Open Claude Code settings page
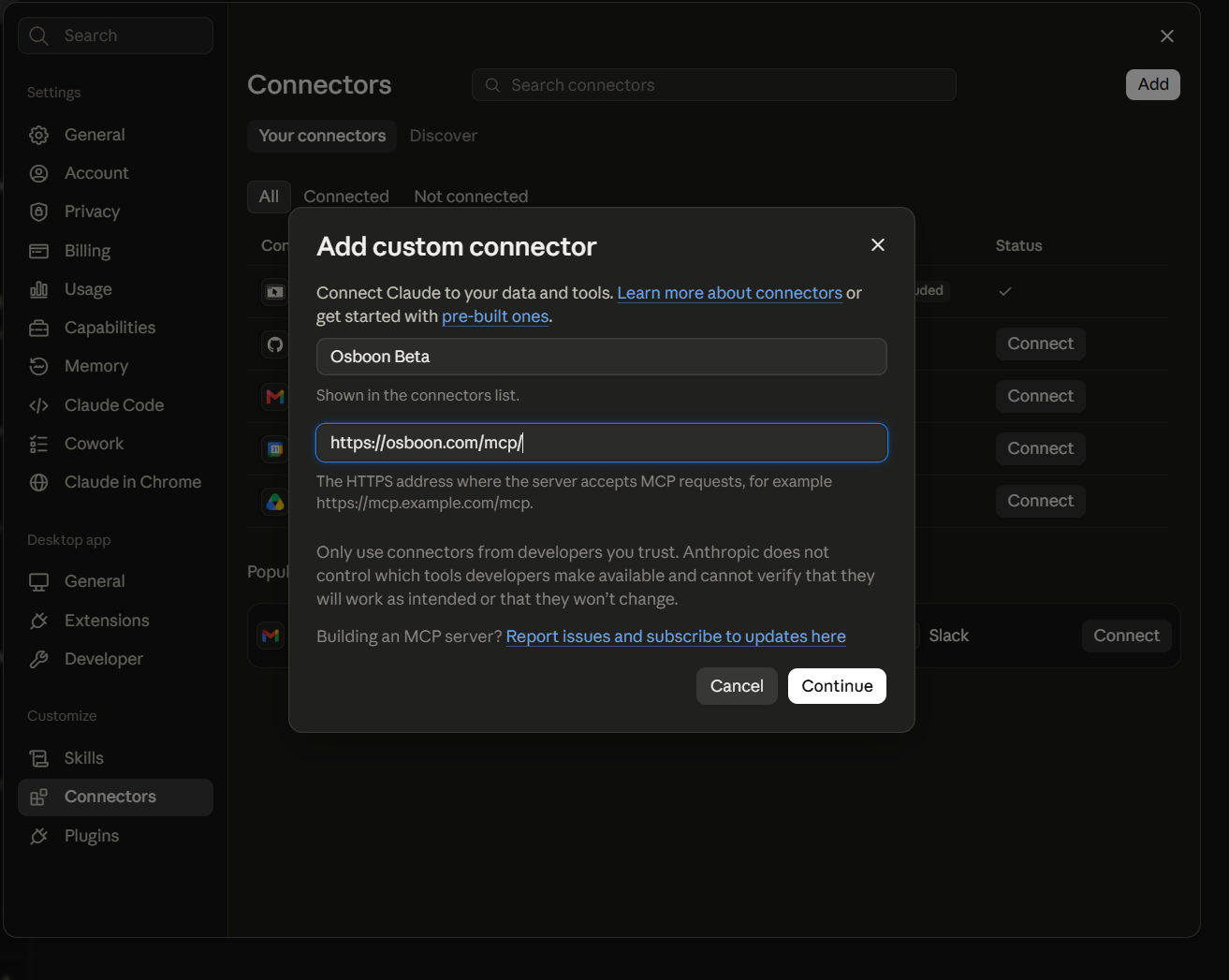 click(115, 405)
